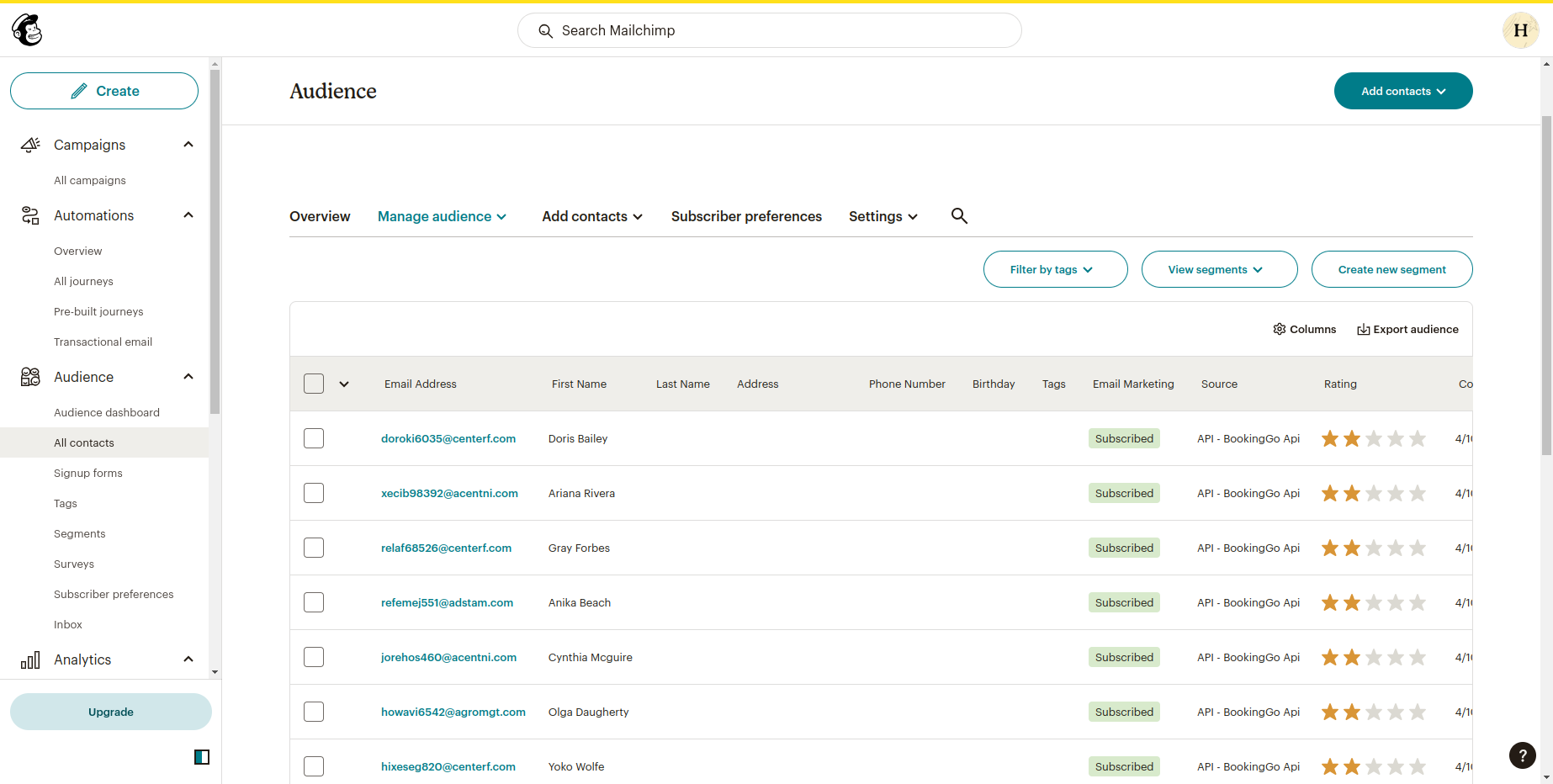Open contact xecib98392@acentni.com
This screenshot has height=784, width=1553.
449,493
